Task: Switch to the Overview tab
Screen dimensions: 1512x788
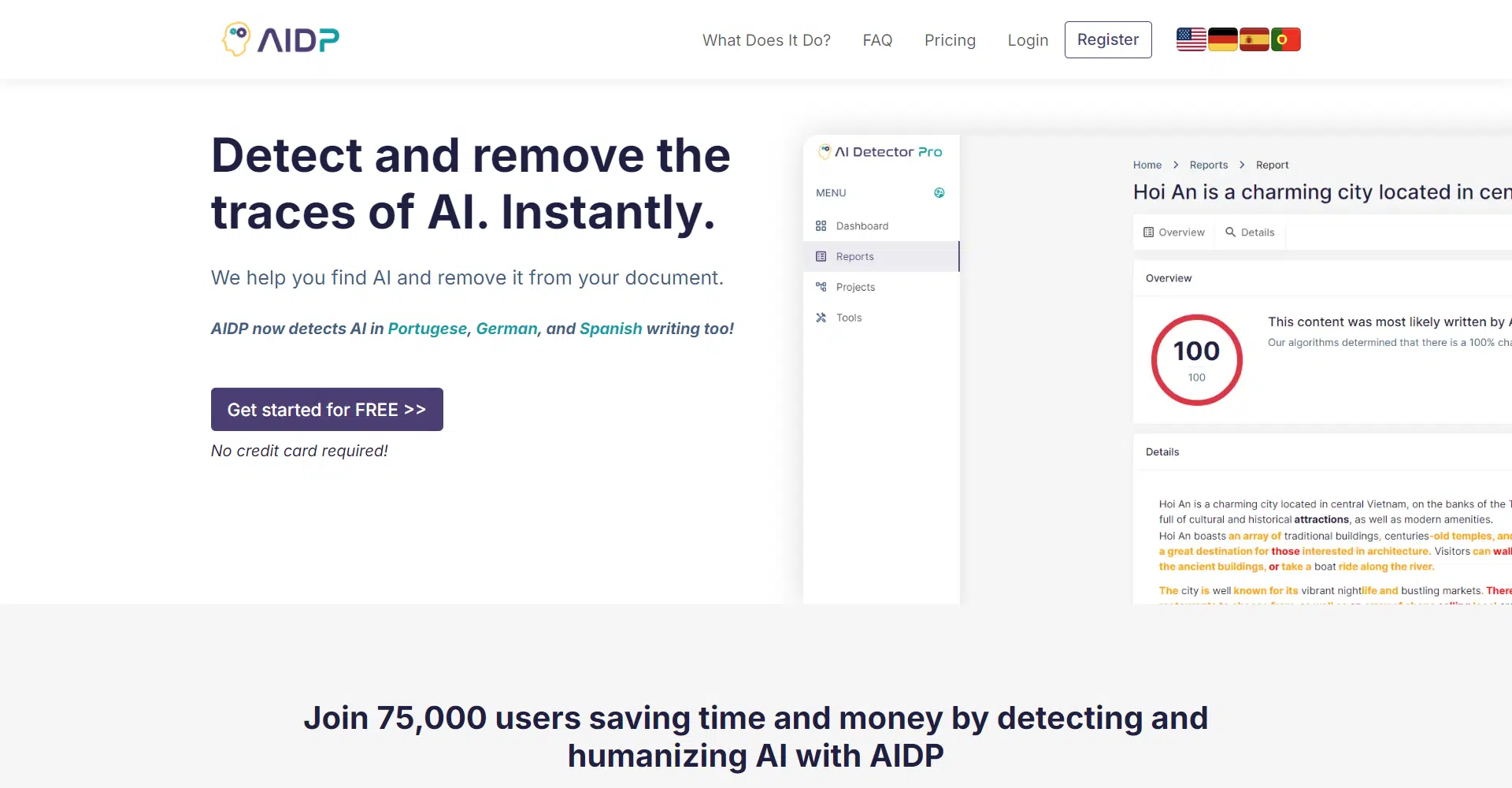Action: coord(1174,232)
